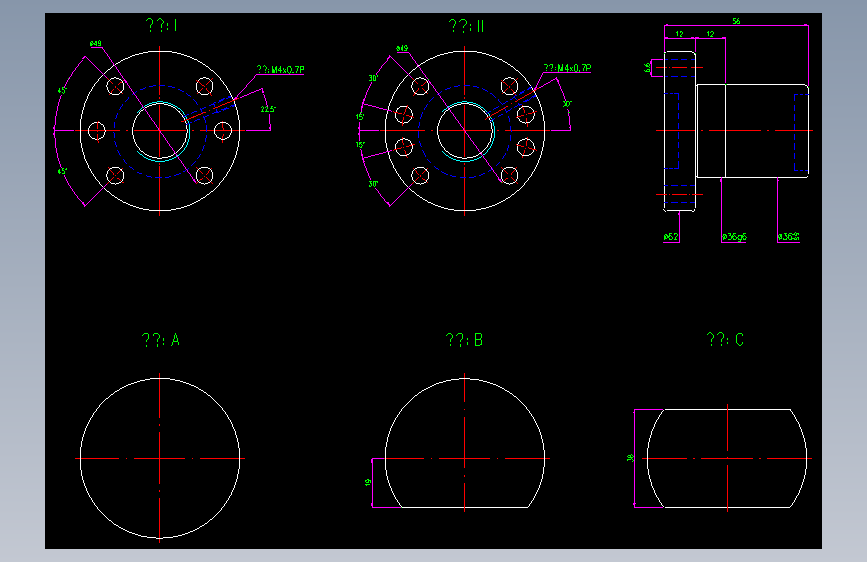Select the lower '15°' angle in view II
The image size is (867, 562).
coord(360,145)
